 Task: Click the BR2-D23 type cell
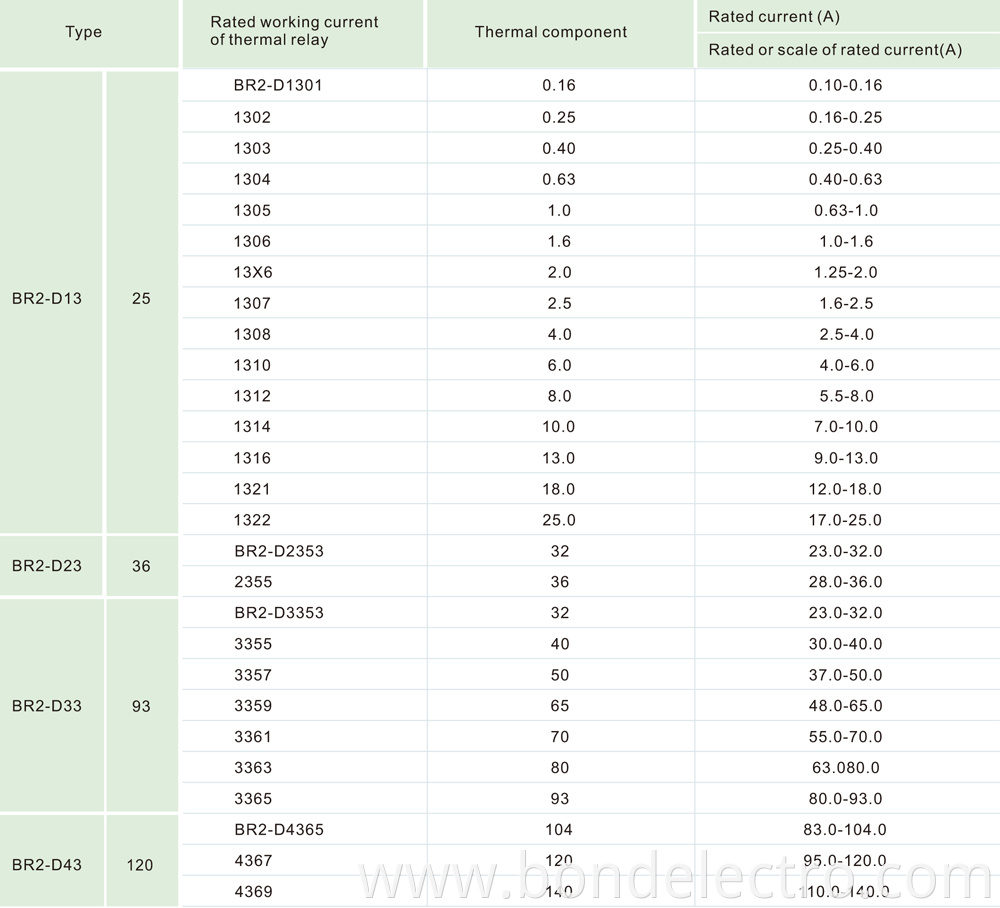click(47, 565)
